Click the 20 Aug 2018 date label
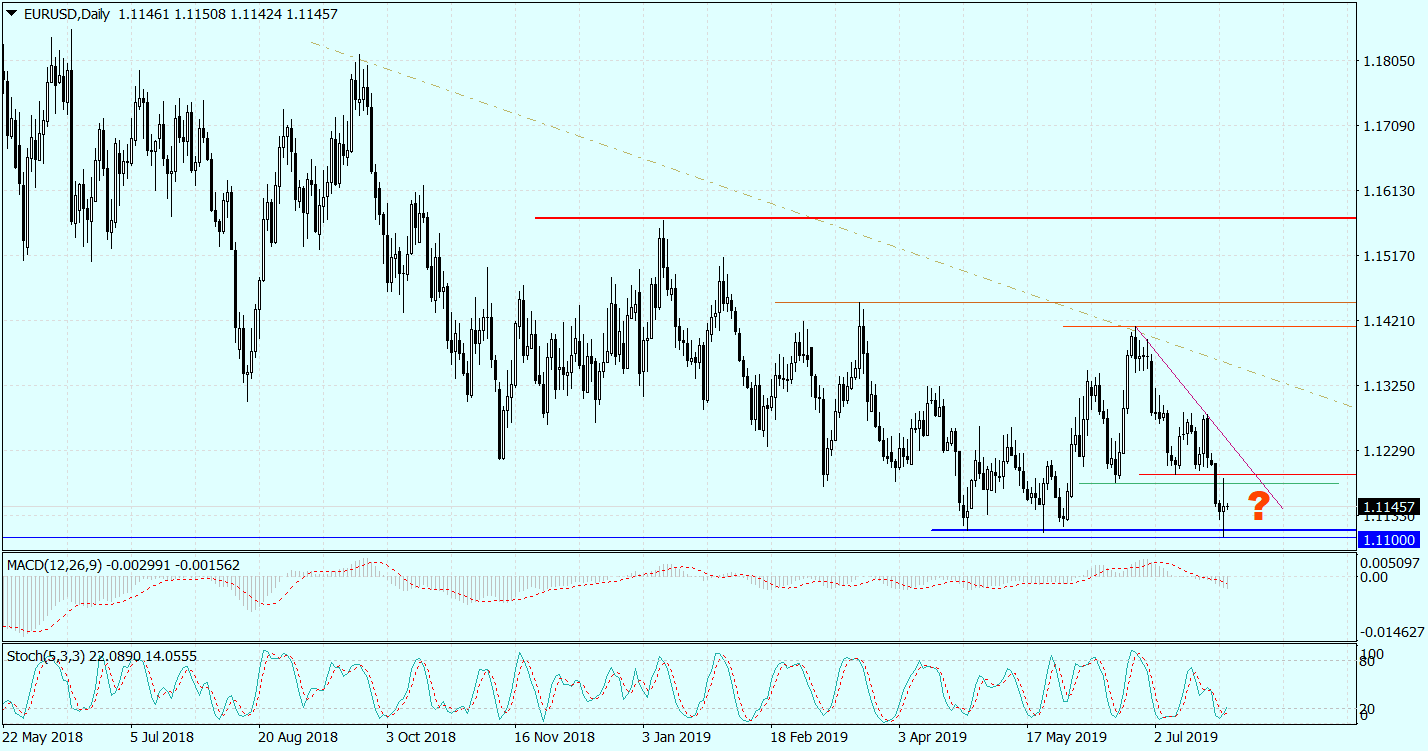This screenshot has height=751, width=1428. tap(298, 737)
